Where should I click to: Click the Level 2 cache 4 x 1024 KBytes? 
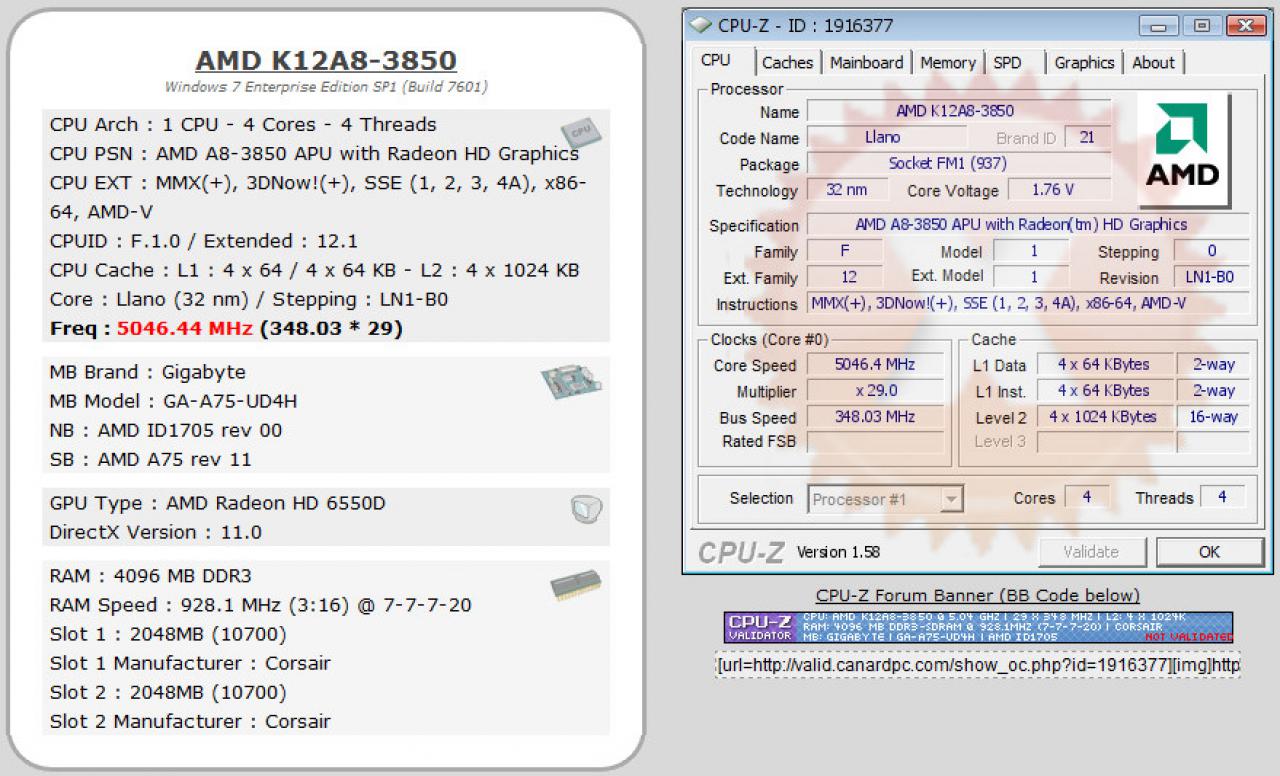coord(1103,416)
